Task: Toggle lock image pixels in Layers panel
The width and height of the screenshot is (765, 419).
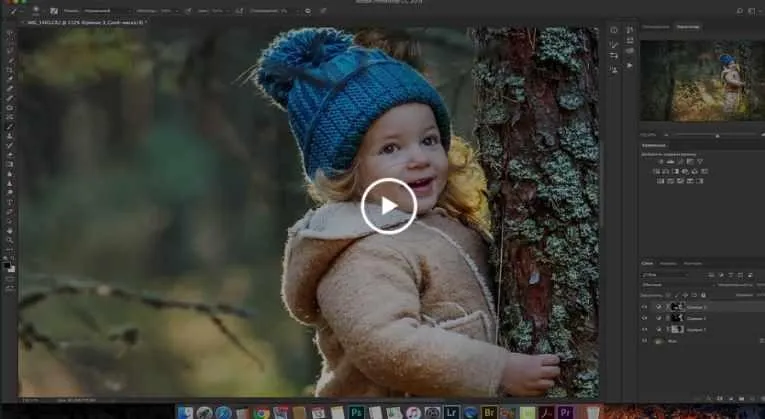Action: 677,295
